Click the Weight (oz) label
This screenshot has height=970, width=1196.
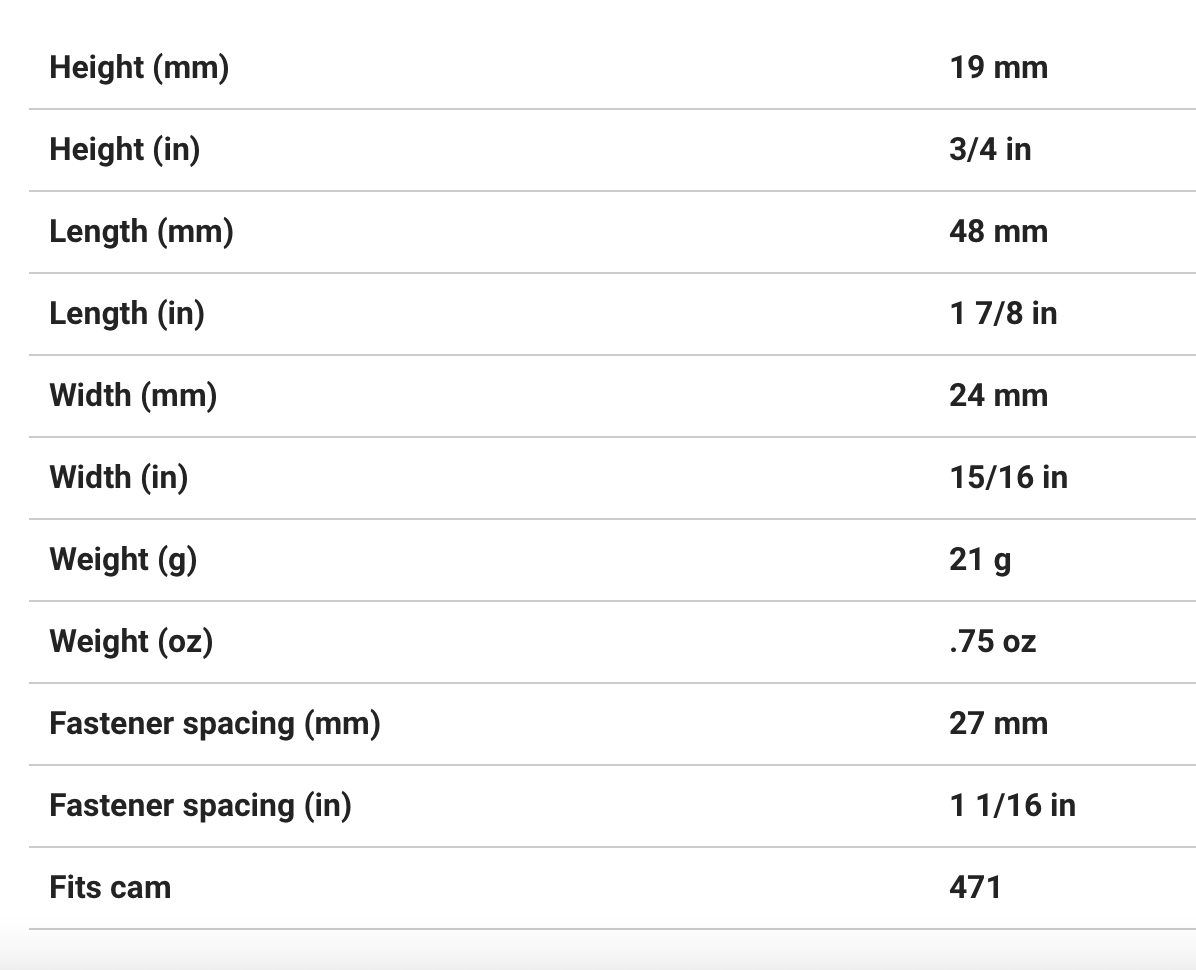131,642
